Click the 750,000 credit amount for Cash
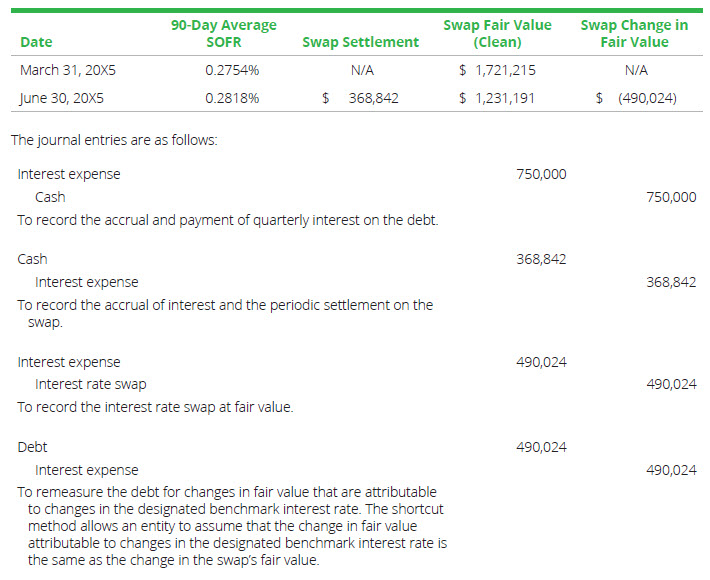This screenshot has width=710, height=580. [x=671, y=197]
